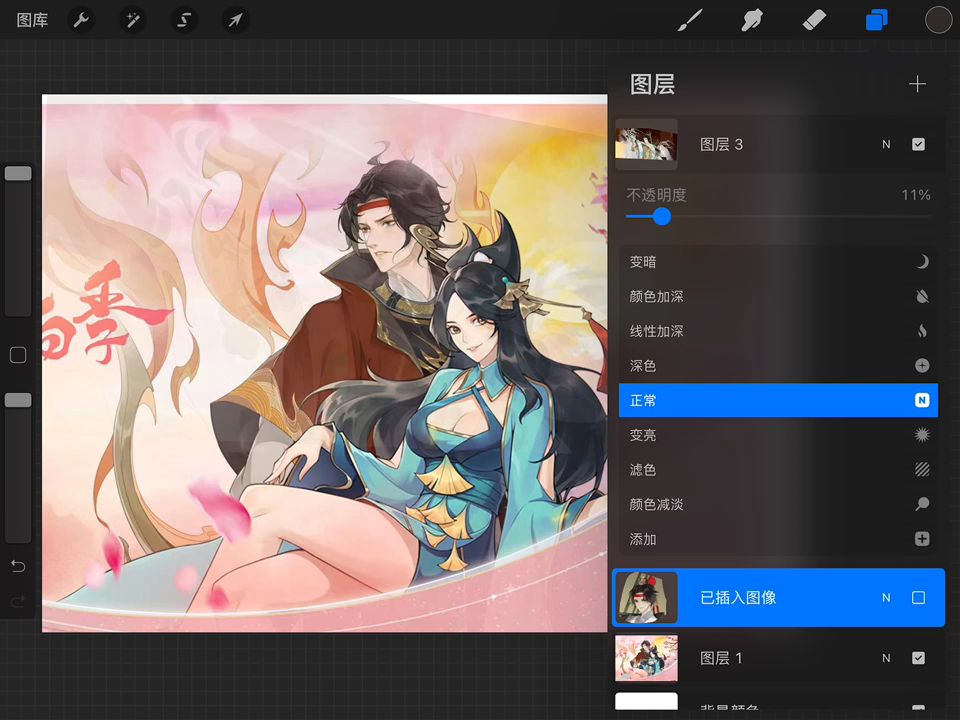Open blend mode N on 已插入图像 layer
960x720 pixels.
tap(886, 598)
